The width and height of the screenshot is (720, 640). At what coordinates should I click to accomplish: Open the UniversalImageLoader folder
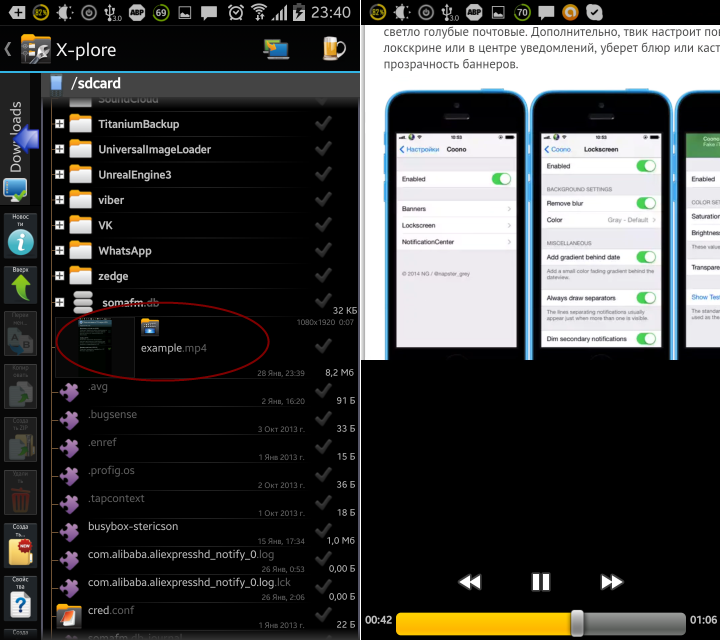pos(154,149)
